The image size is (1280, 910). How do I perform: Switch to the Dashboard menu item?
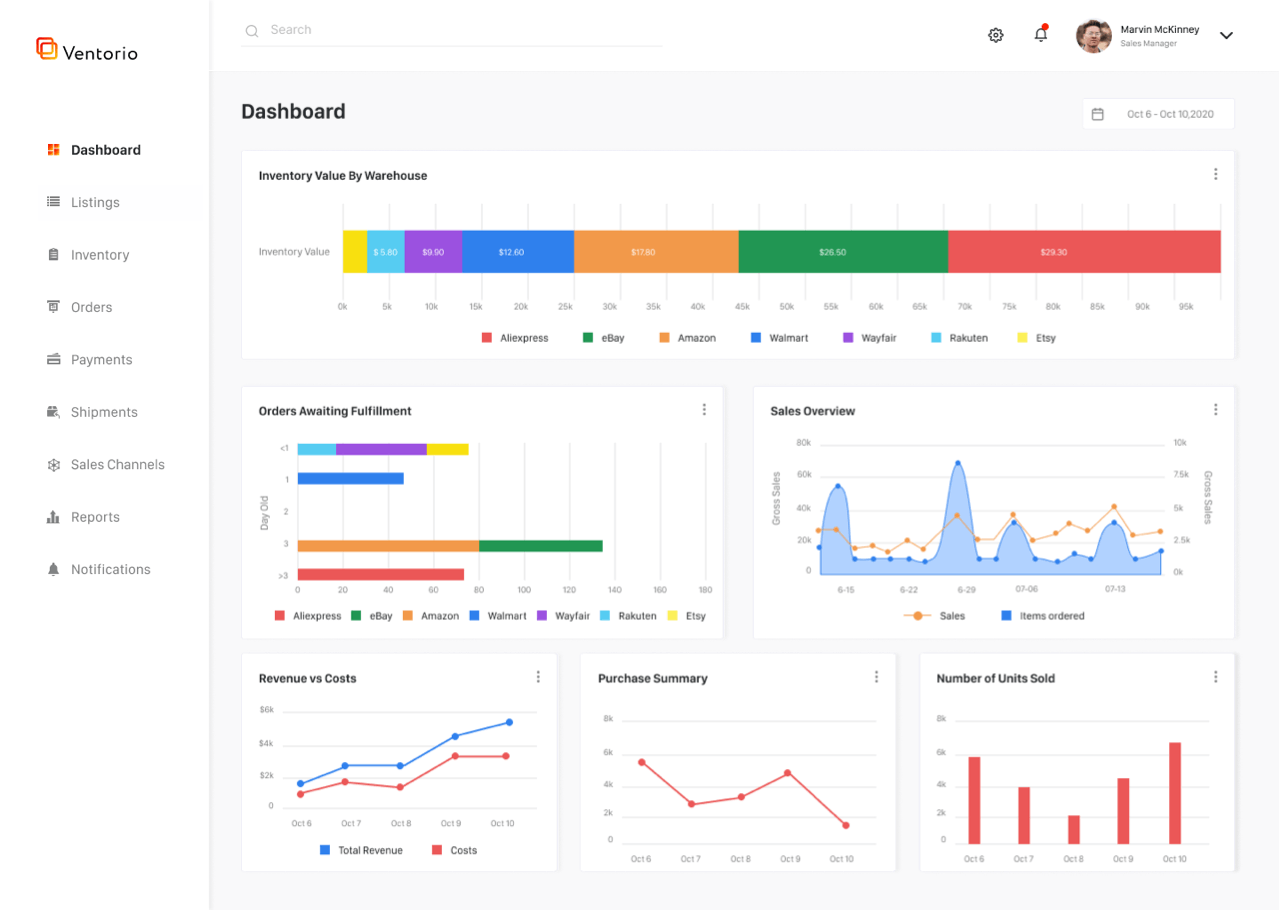pyautogui.click(x=105, y=150)
